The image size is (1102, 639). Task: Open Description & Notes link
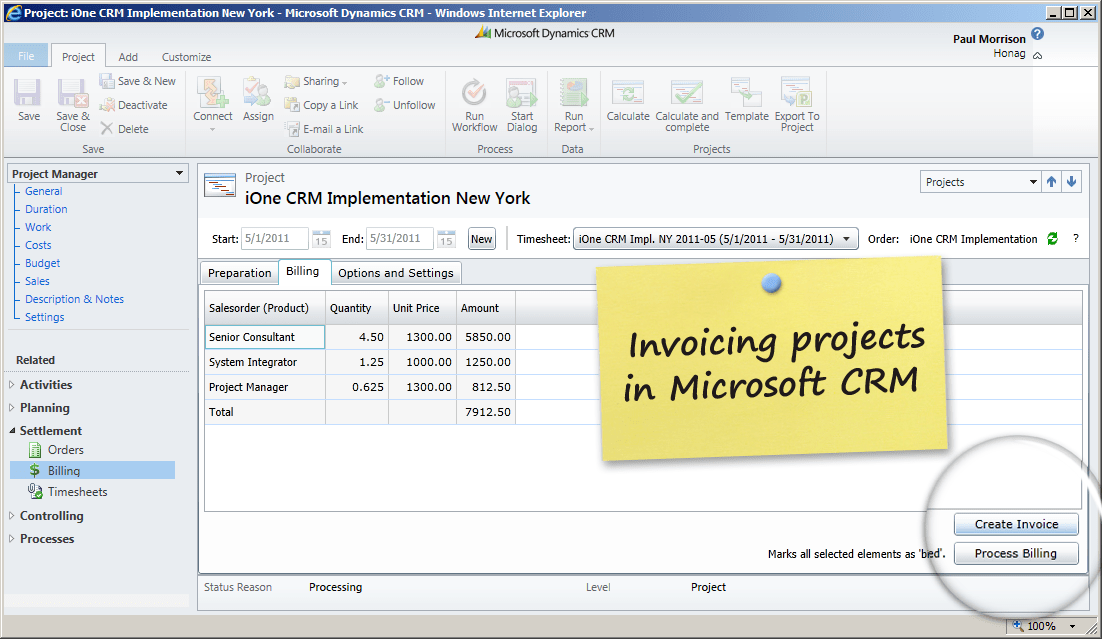(x=74, y=299)
